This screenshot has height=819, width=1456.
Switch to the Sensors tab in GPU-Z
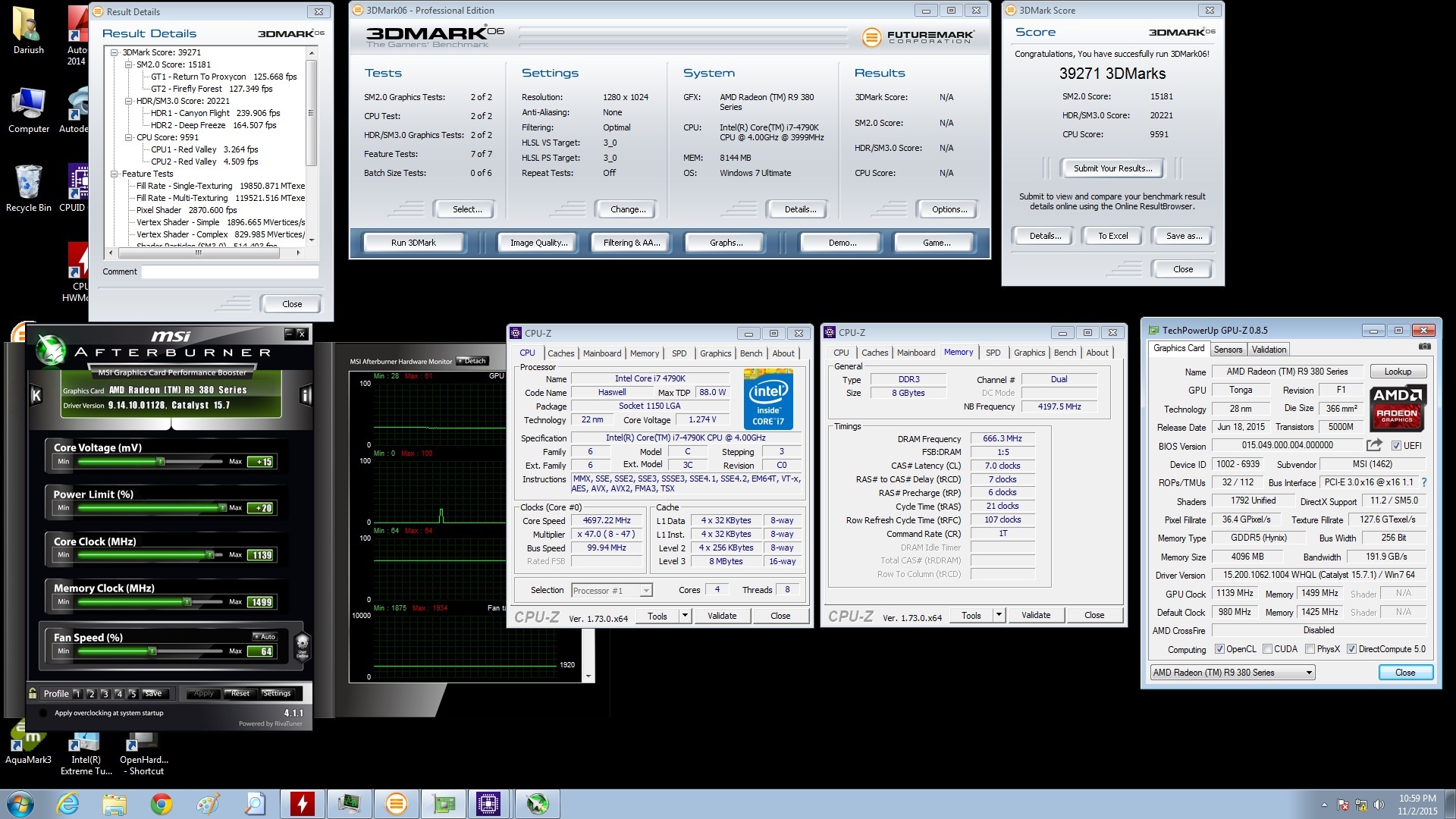tap(1228, 350)
